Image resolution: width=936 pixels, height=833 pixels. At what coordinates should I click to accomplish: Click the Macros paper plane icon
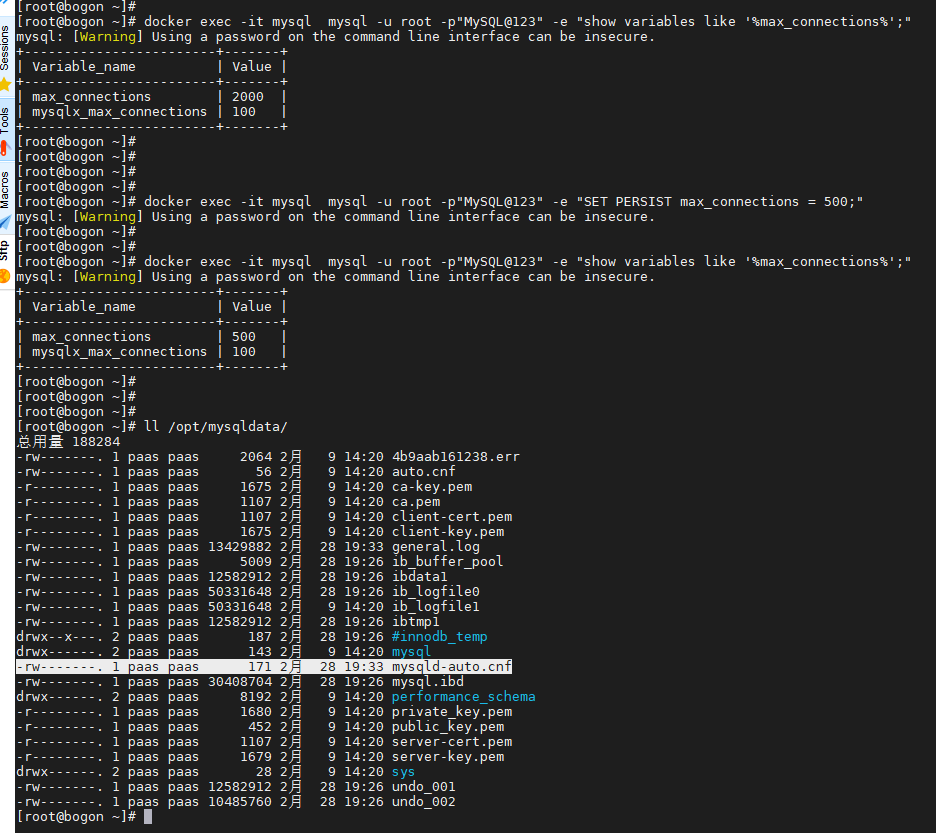pyautogui.click(x=5, y=223)
